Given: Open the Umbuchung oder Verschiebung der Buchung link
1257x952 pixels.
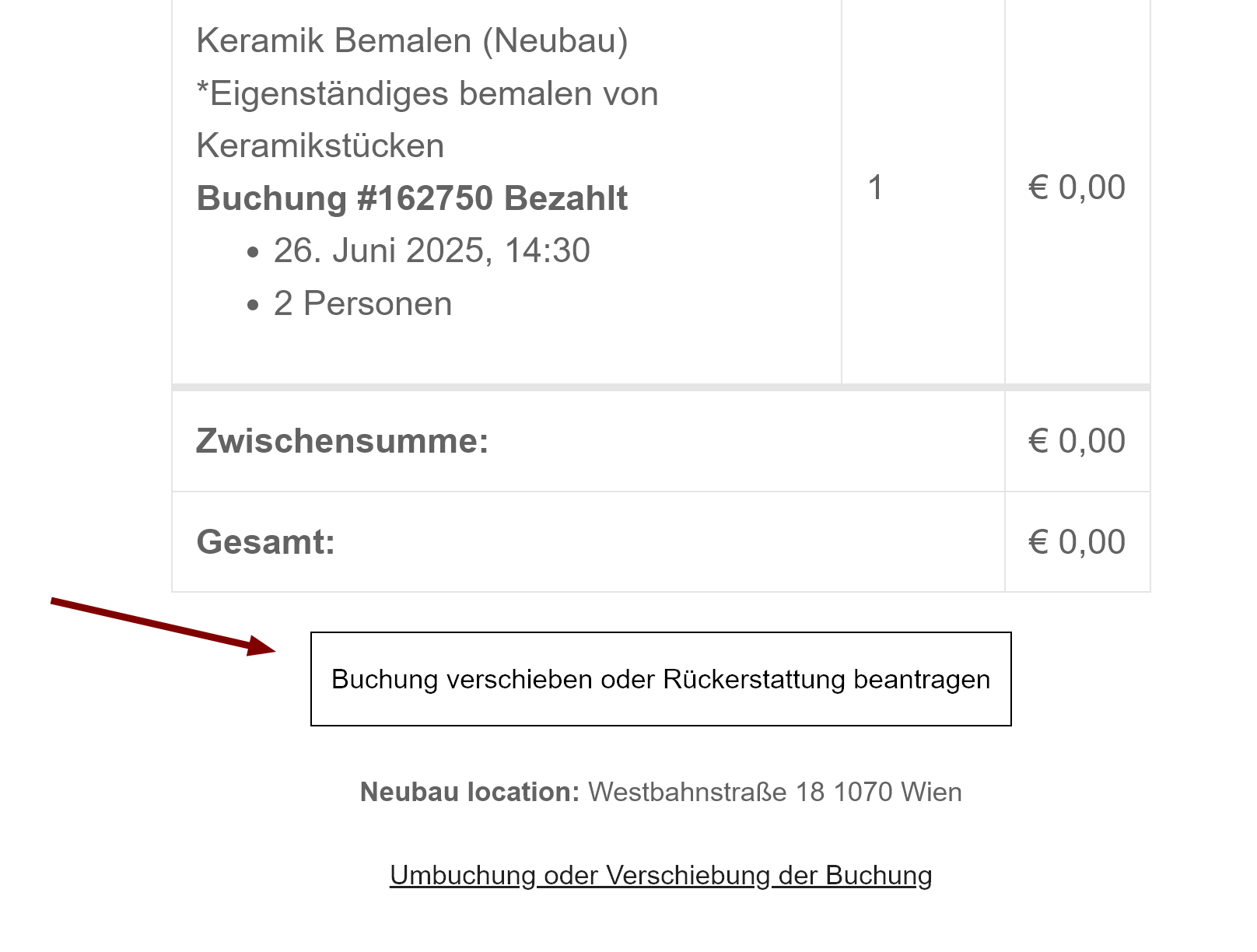Looking at the screenshot, I should (660, 876).
